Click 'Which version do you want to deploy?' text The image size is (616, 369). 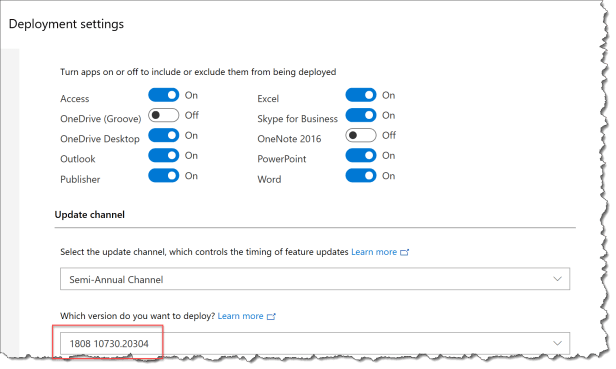138,316
